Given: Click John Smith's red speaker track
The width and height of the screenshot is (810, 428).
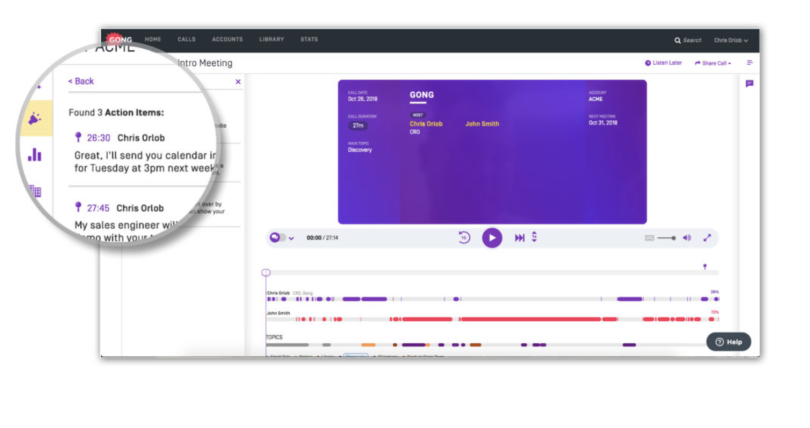Looking at the screenshot, I should 492,319.
